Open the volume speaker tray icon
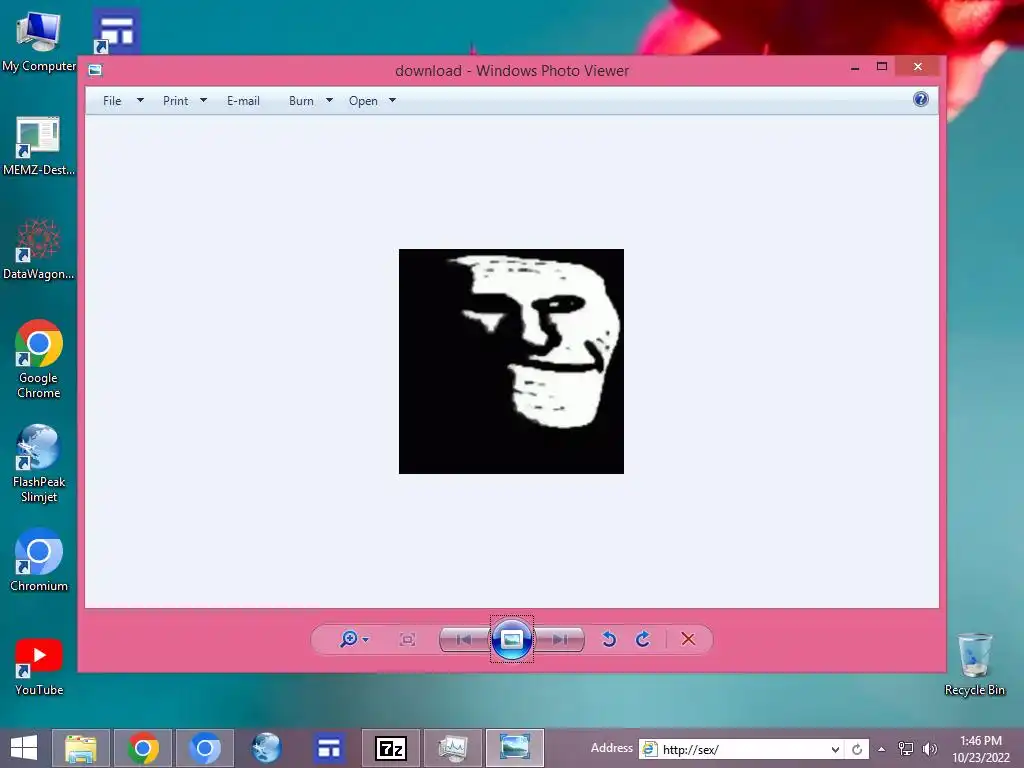Screen dimensions: 1024x768 929,749
